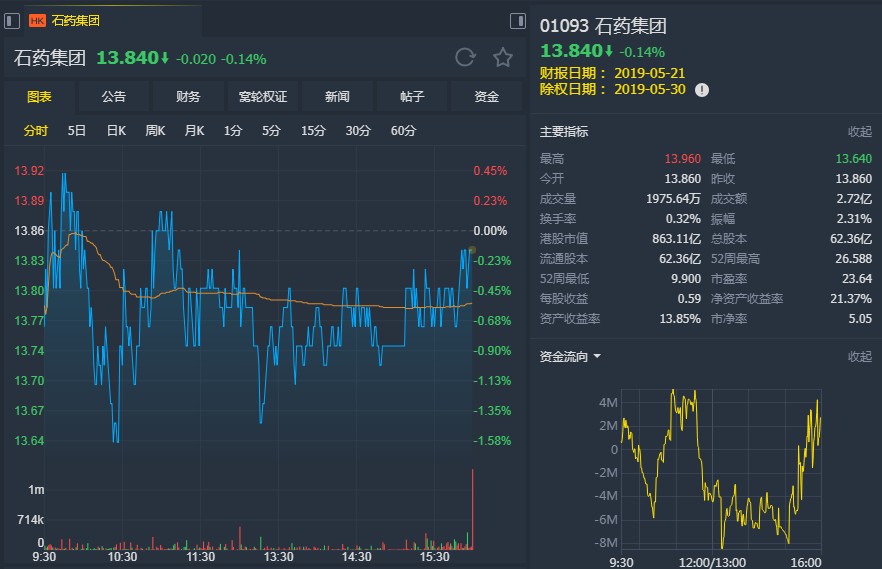The width and height of the screenshot is (882, 569).
Task: Add 石药集团 to favorites with star icon
Action: [503, 58]
